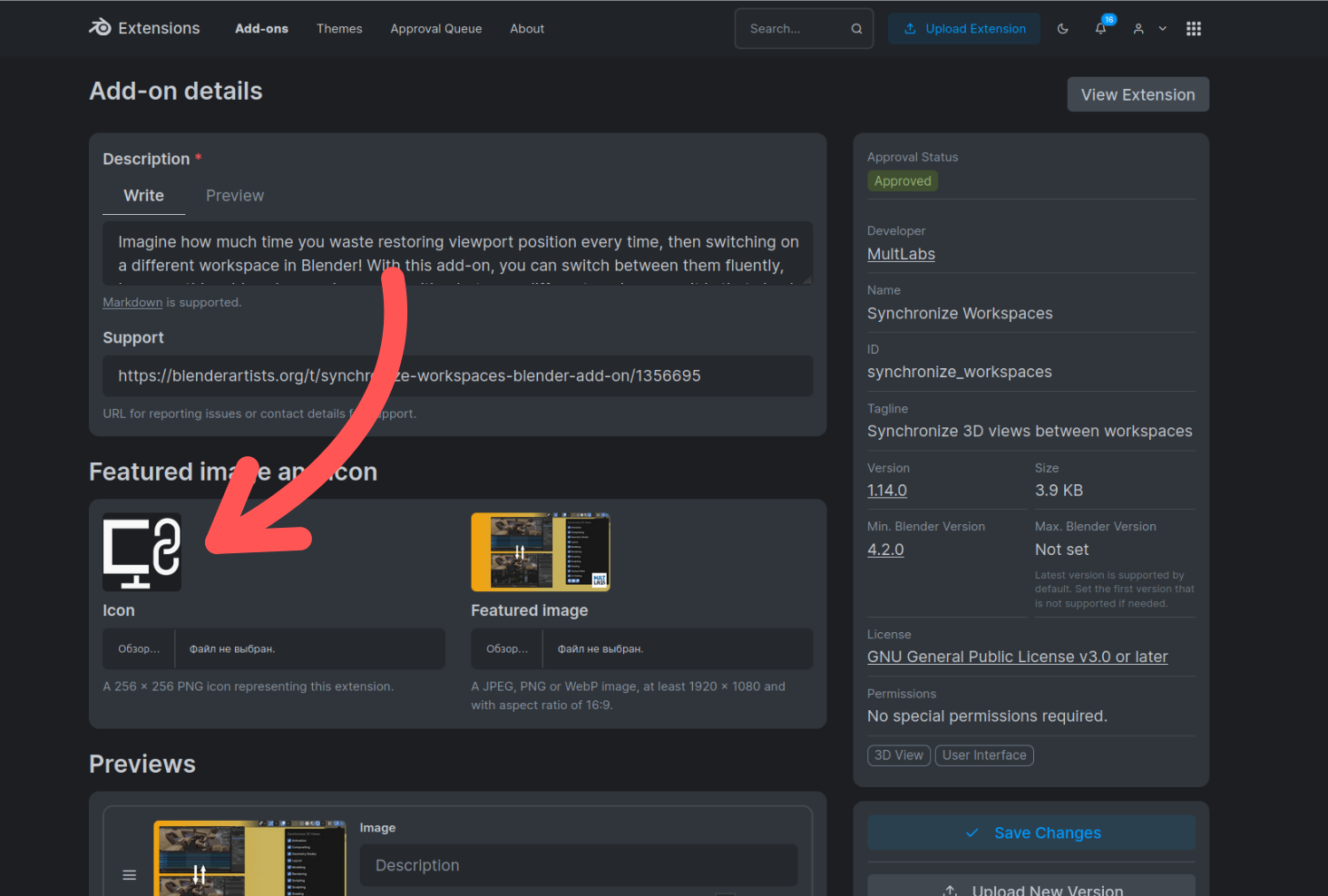Go to Approval Queue
This screenshot has width=1328, height=896.
point(436,29)
